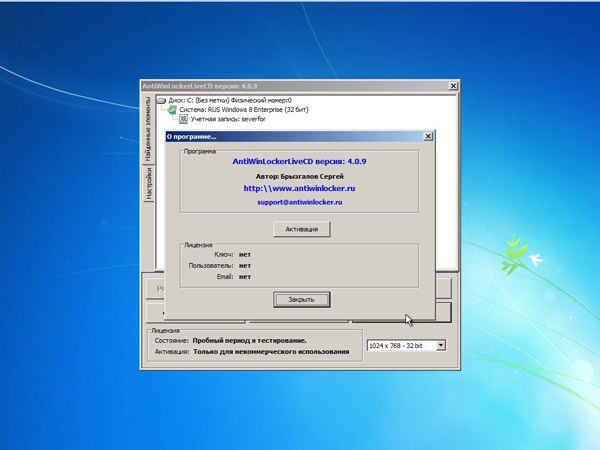This screenshot has height=450, width=600.
Task: Click the support@antiwinlocker.ru email link
Action: pyautogui.click(x=301, y=202)
